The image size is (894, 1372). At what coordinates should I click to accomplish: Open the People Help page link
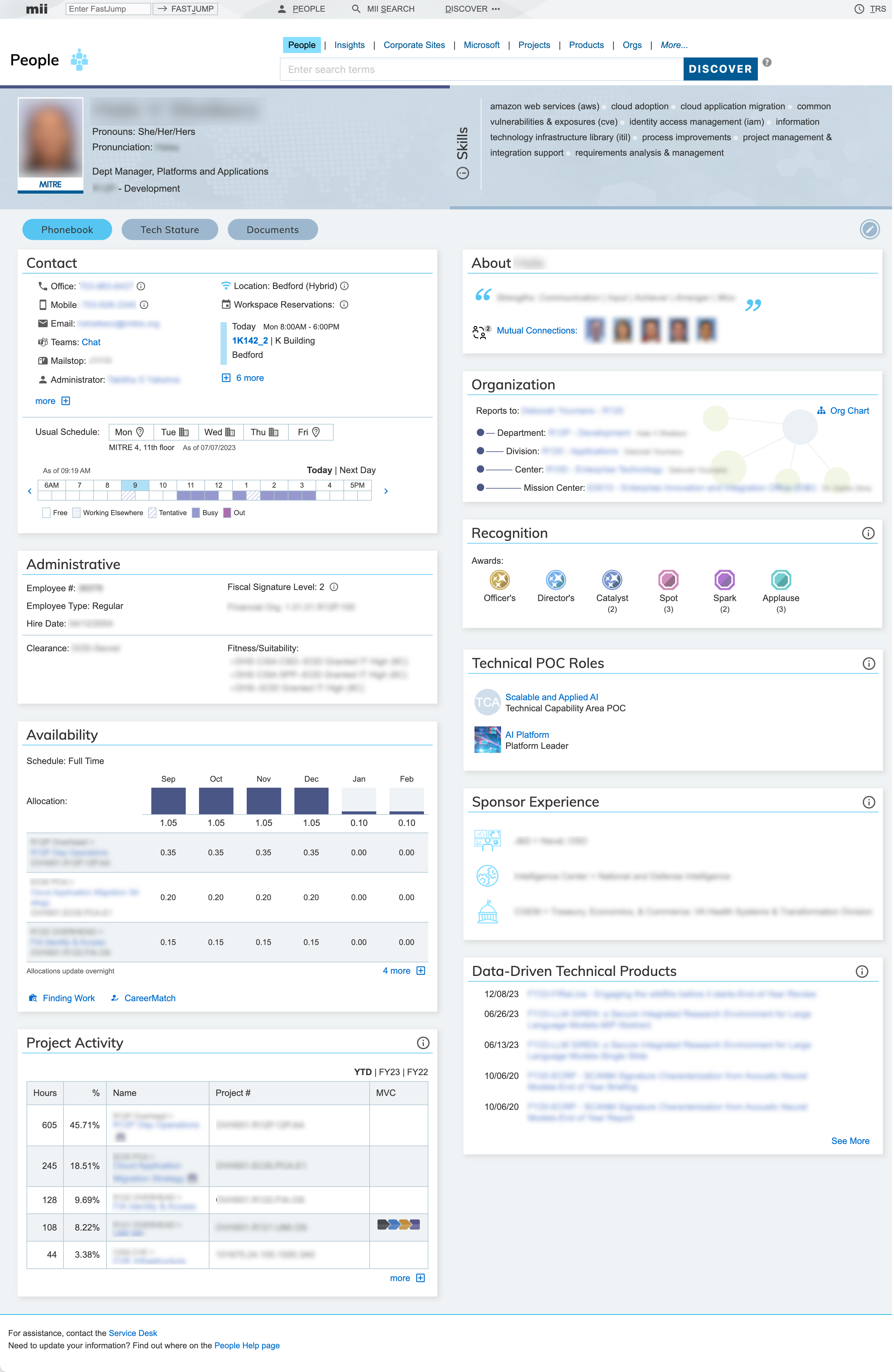[x=247, y=1345]
